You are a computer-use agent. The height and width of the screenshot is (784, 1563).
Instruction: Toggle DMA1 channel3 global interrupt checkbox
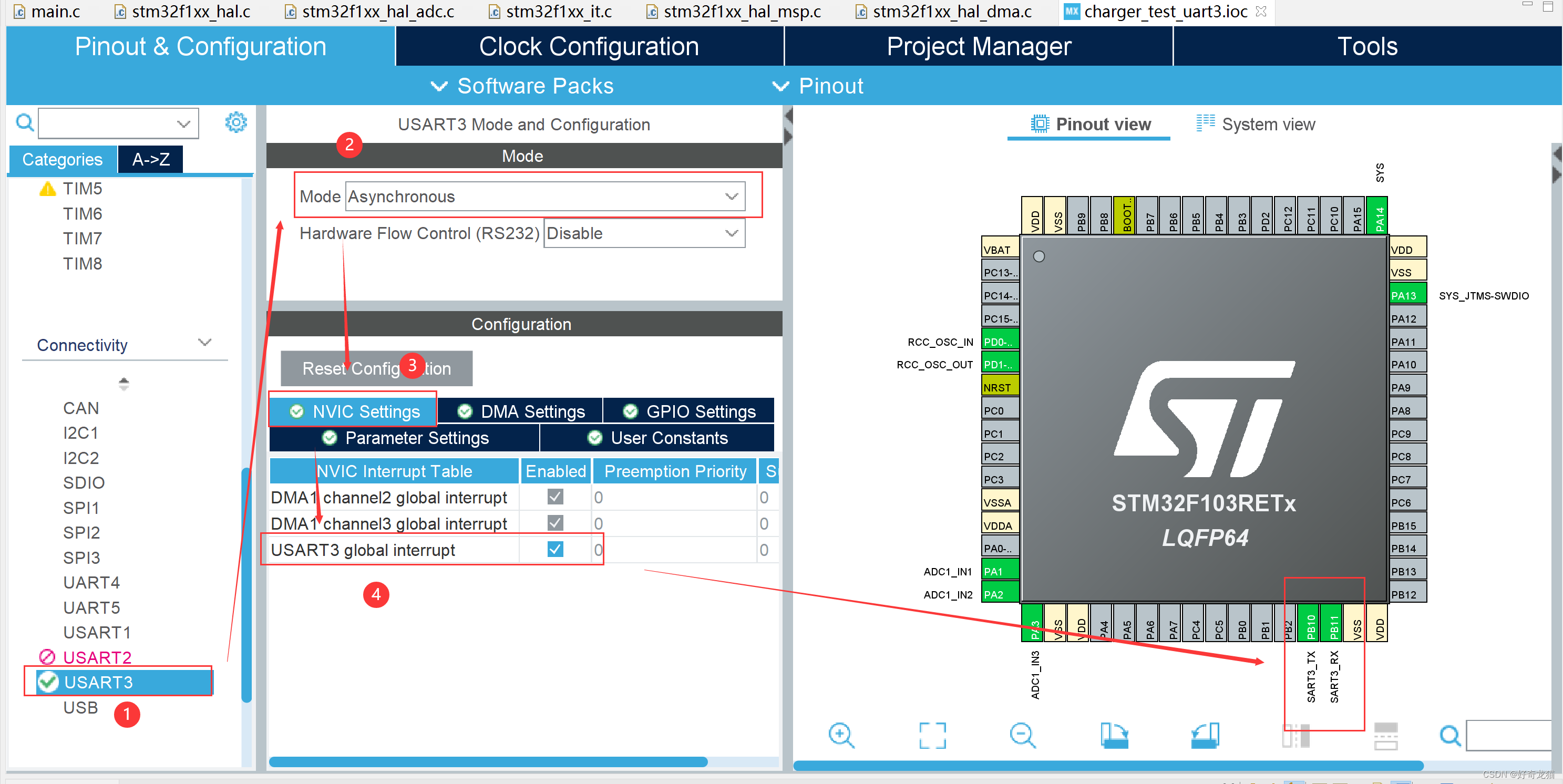coord(554,523)
